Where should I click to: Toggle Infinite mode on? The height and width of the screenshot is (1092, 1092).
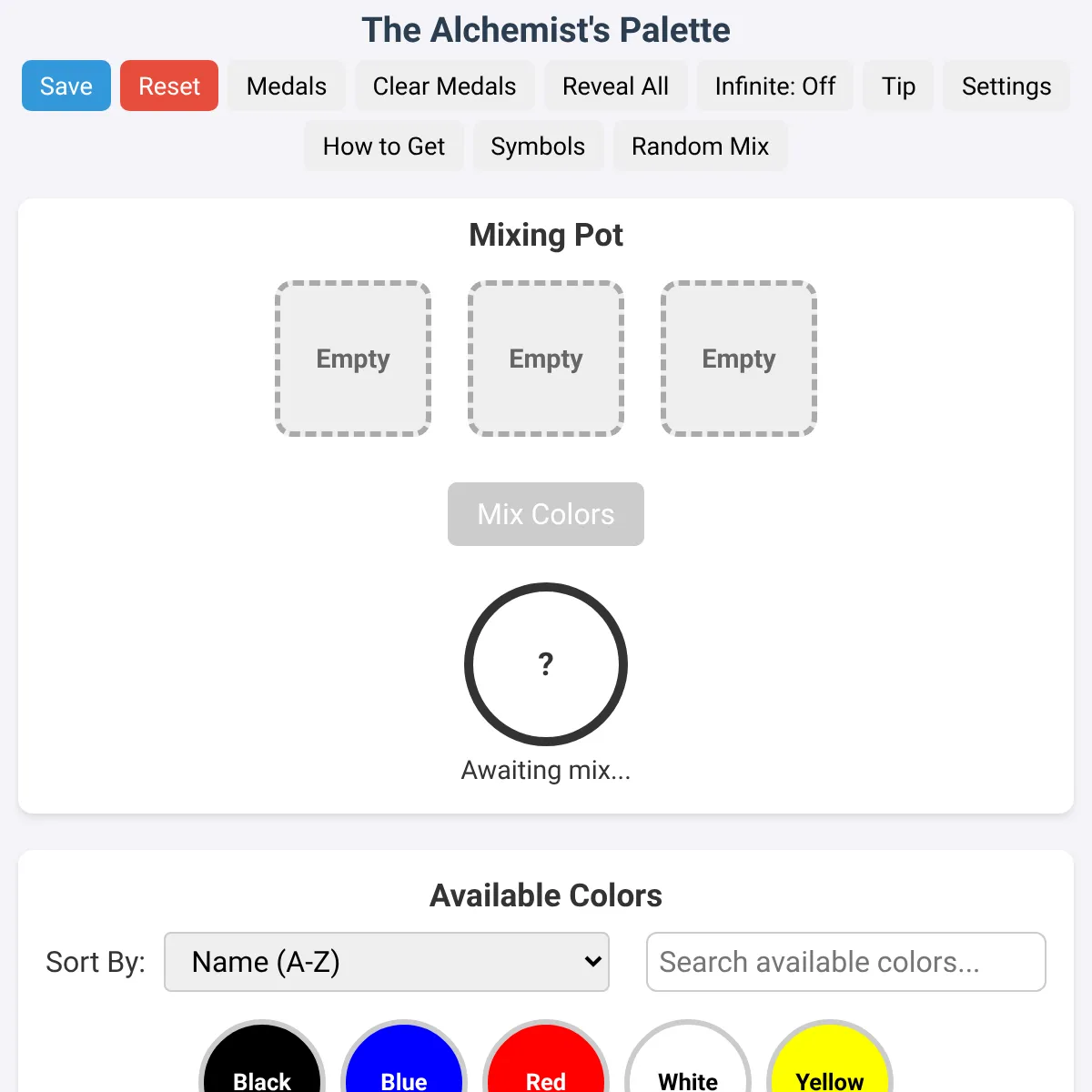(x=774, y=86)
